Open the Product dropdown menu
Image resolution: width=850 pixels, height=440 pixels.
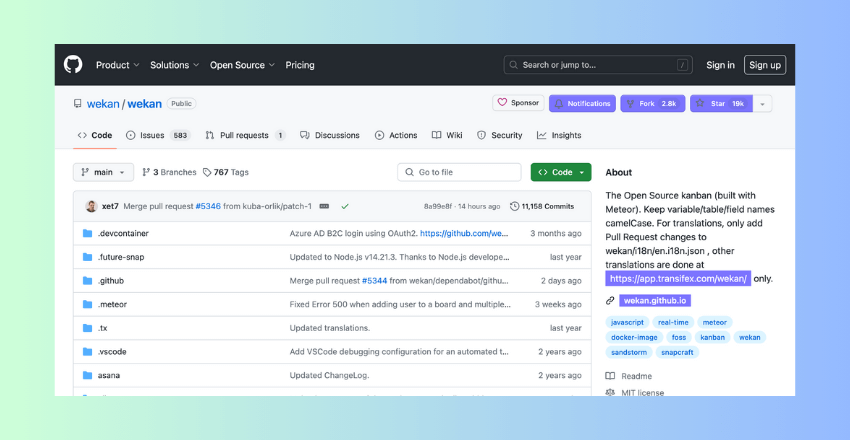tap(118, 65)
